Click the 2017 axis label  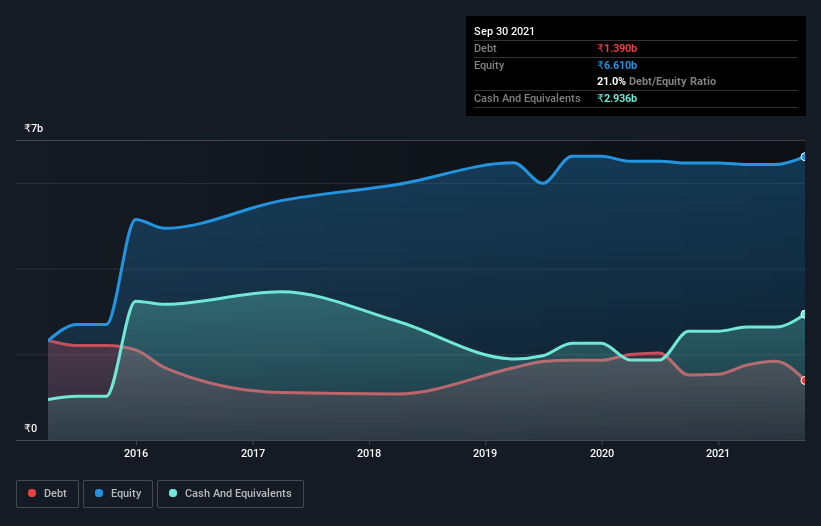[253, 453]
